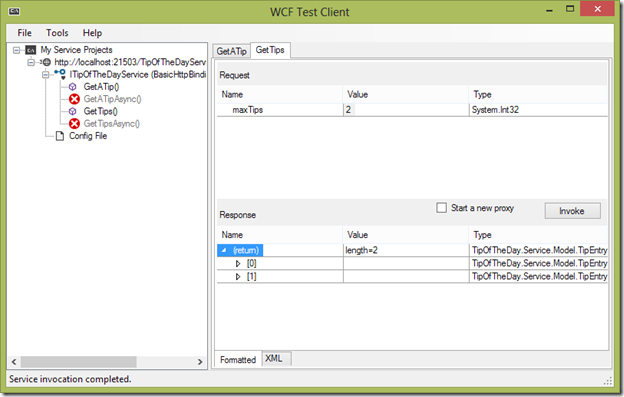
Task: Select the GetTips tab
Action: (x=270, y=50)
